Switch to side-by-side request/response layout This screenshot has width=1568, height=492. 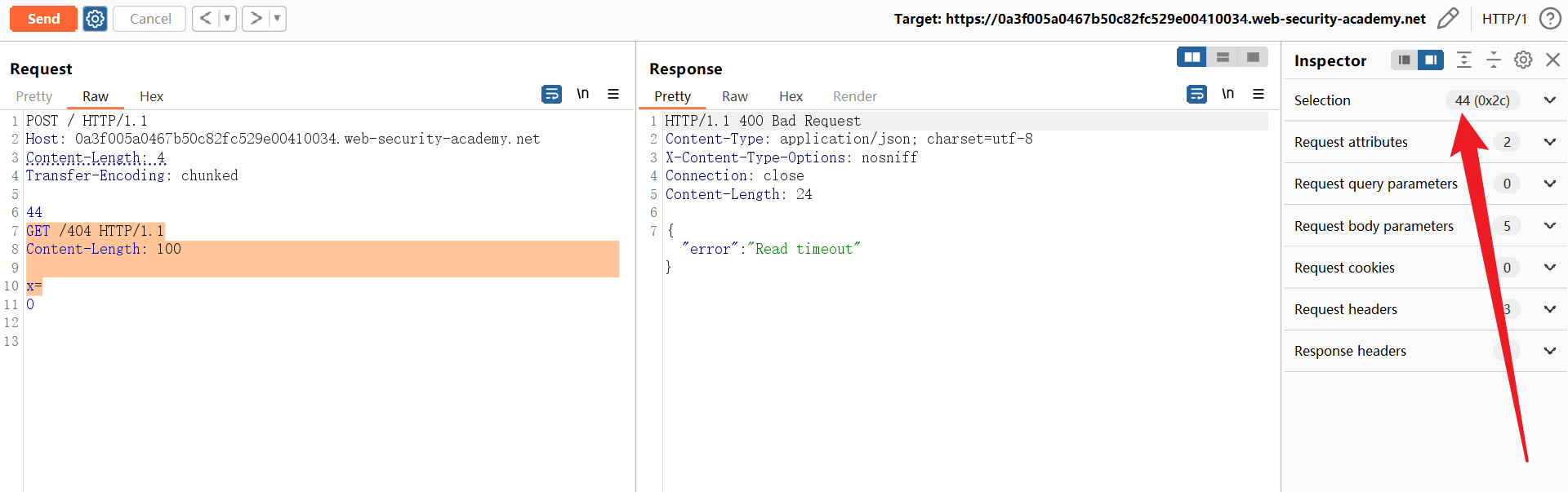pyautogui.click(x=1192, y=57)
